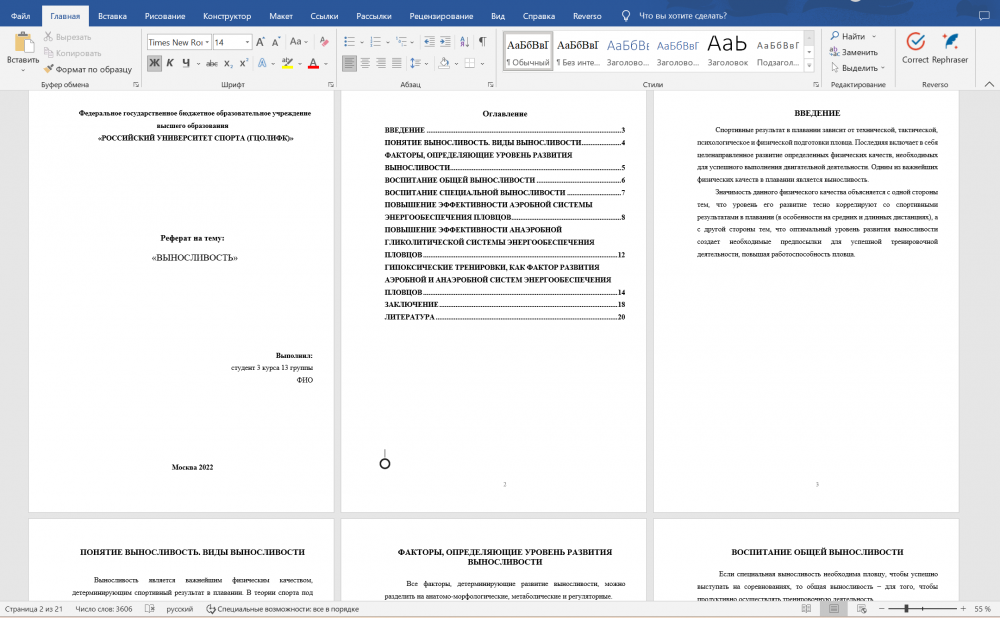Image resolution: width=1000 pixels, height=618 pixels.
Task: Collapse the ribbon with the chevron
Action: pos(989,84)
